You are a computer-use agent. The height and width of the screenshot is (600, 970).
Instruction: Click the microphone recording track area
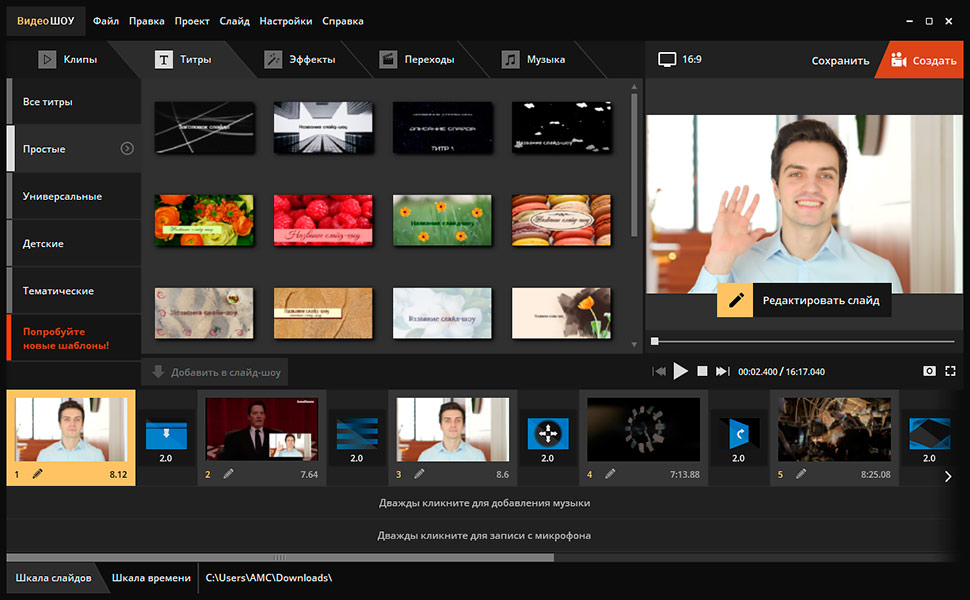pos(484,536)
